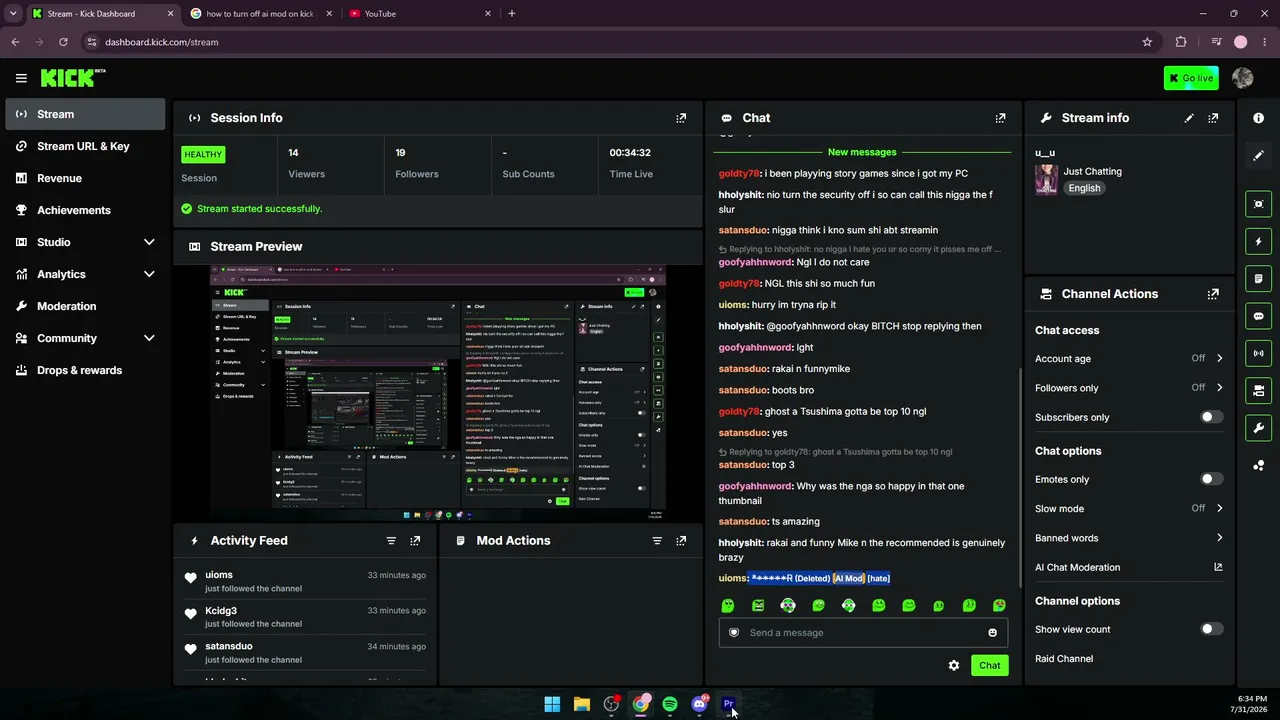This screenshot has width=1280, height=720.
Task: Open Discord from the taskbar
Action: [699, 704]
